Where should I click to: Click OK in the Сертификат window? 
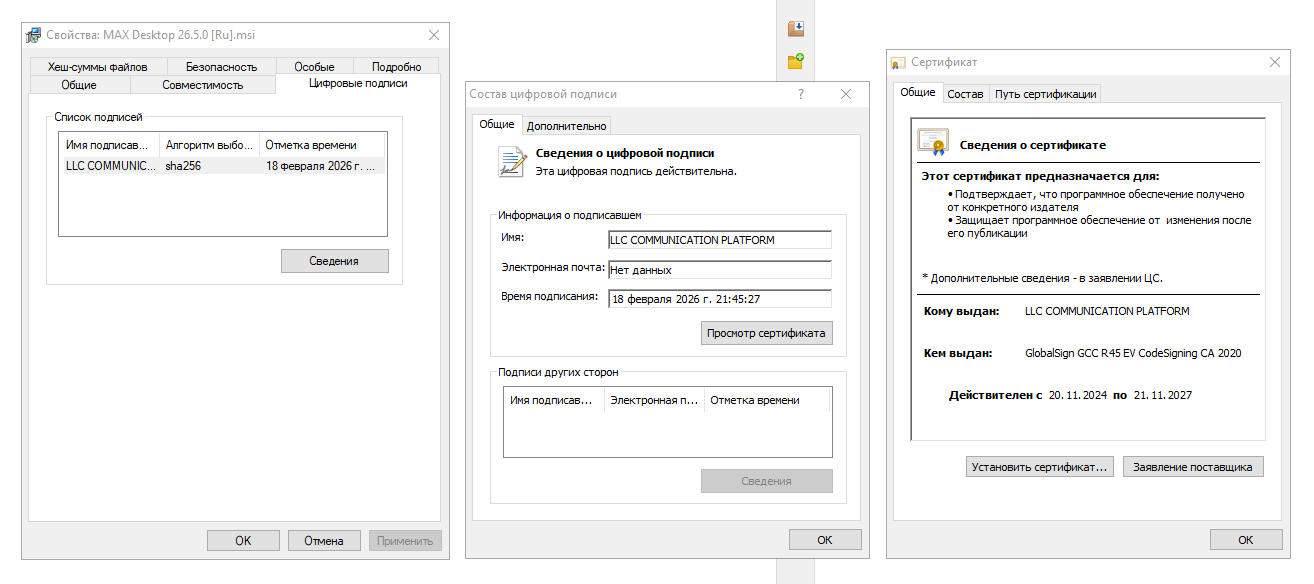[1245, 540]
